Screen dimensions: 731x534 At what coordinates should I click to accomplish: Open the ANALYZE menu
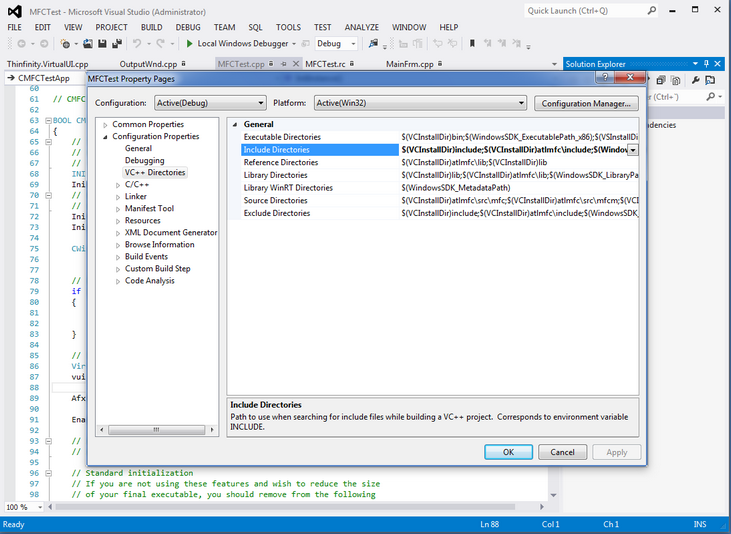[x=362, y=28]
